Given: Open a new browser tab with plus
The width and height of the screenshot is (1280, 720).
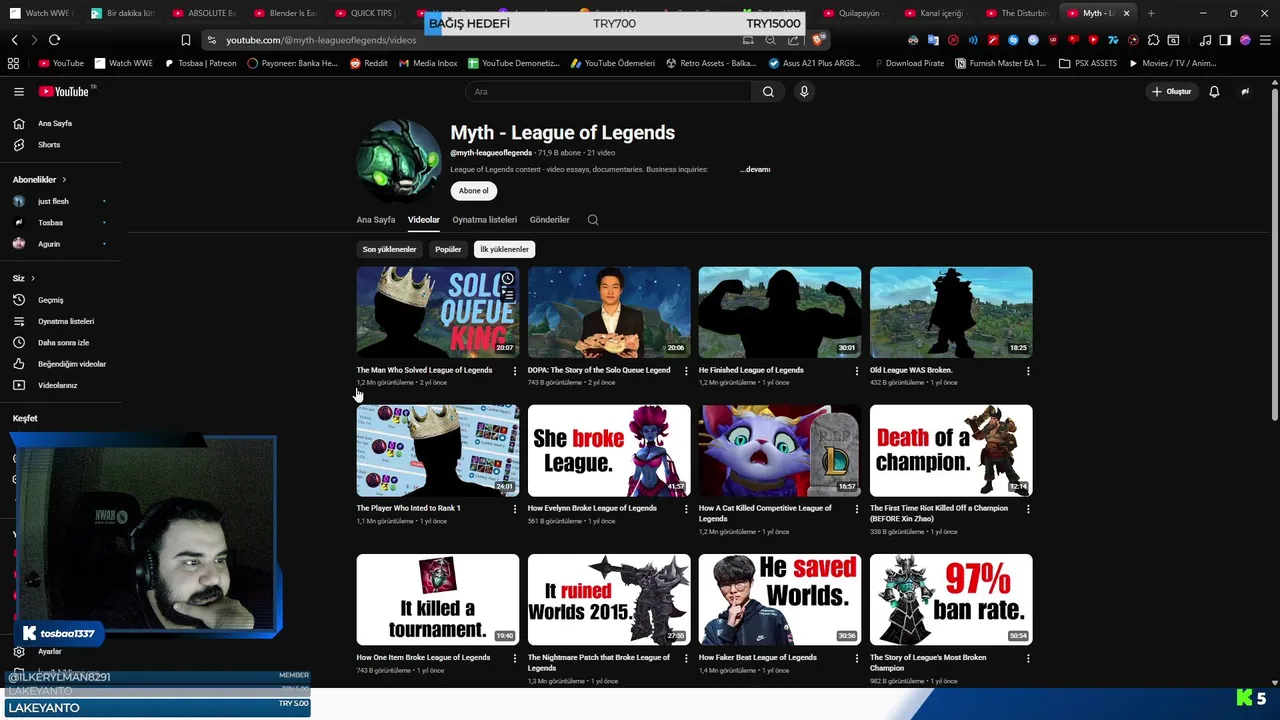Looking at the screenshot, I should click(1150, 13).
